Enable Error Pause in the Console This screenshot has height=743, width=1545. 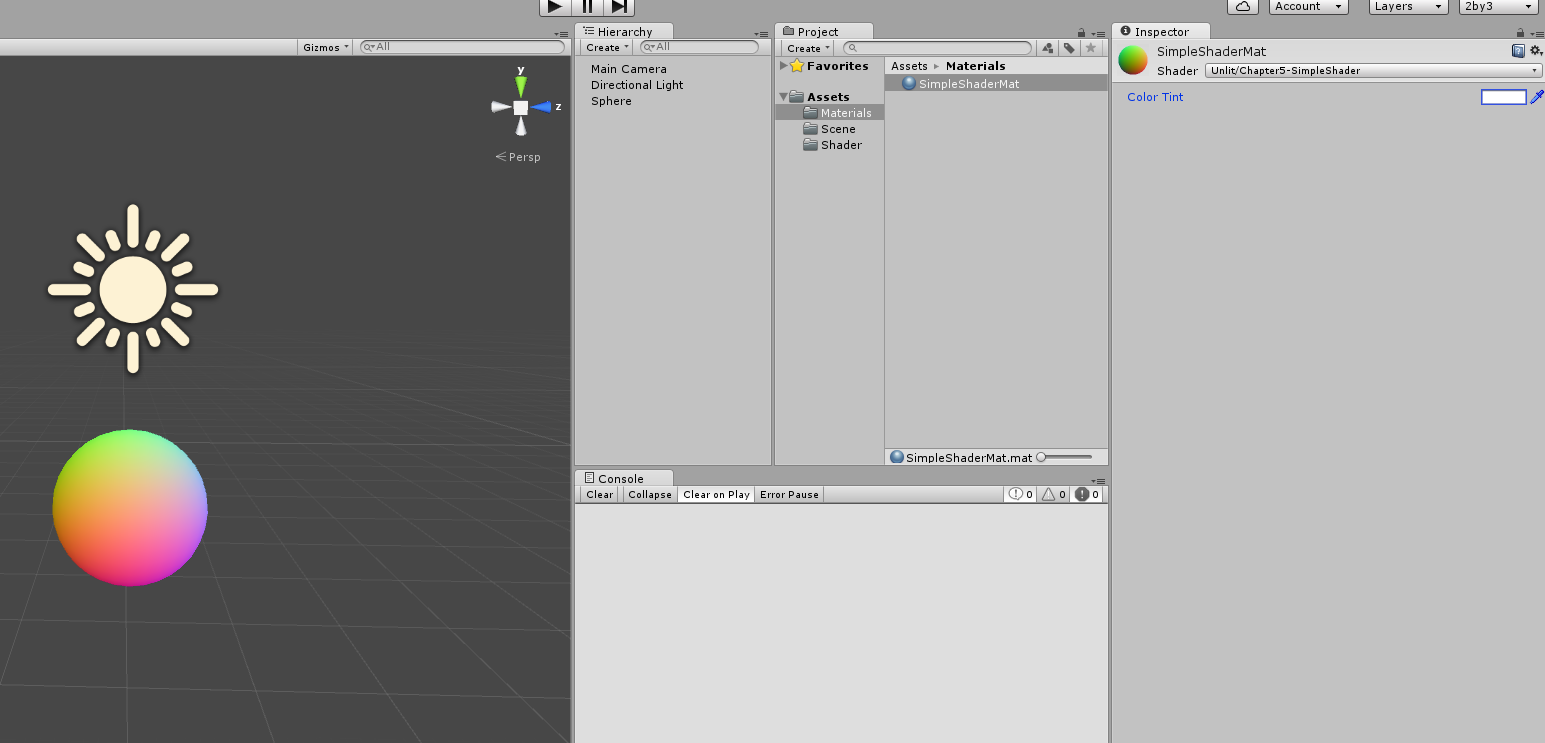coord(789,494)
